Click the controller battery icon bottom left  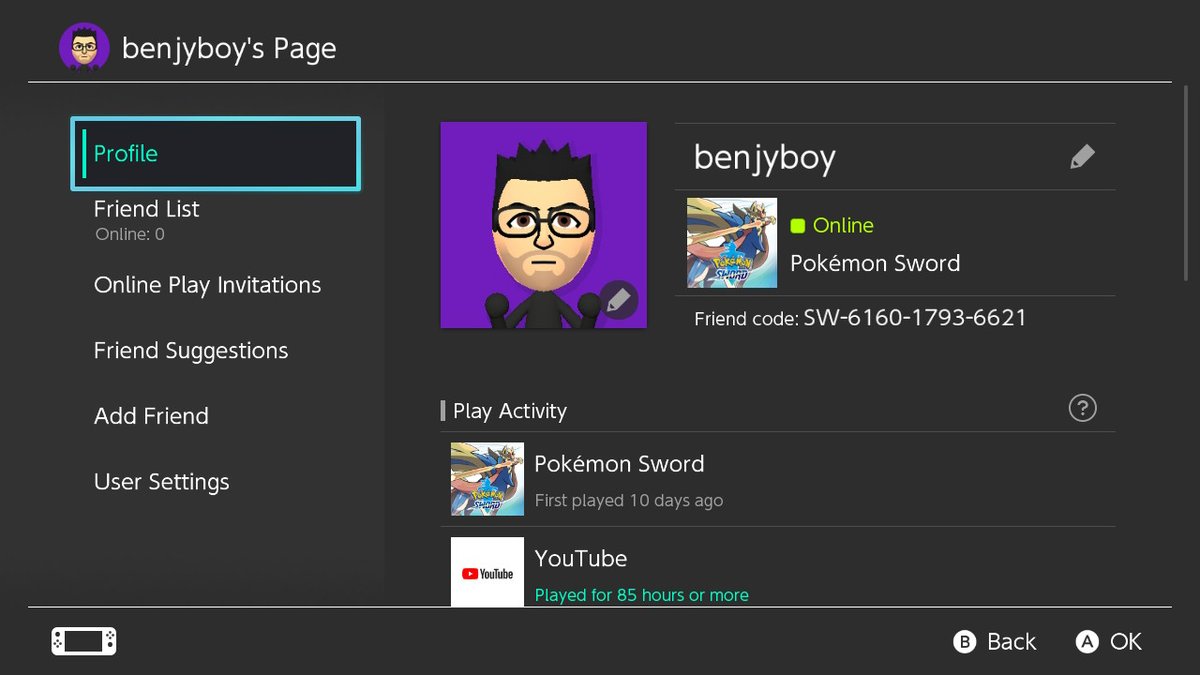[x=83, y=641]
